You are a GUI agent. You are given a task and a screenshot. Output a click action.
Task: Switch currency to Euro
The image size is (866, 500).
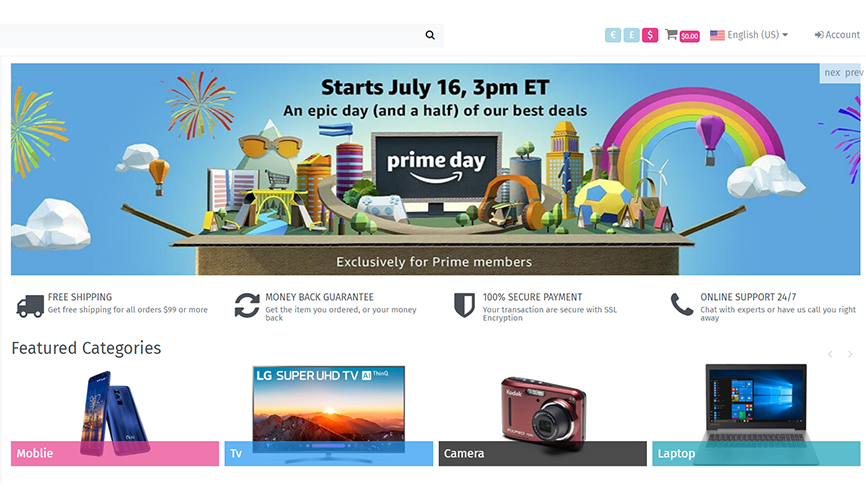tap(612, 35)
